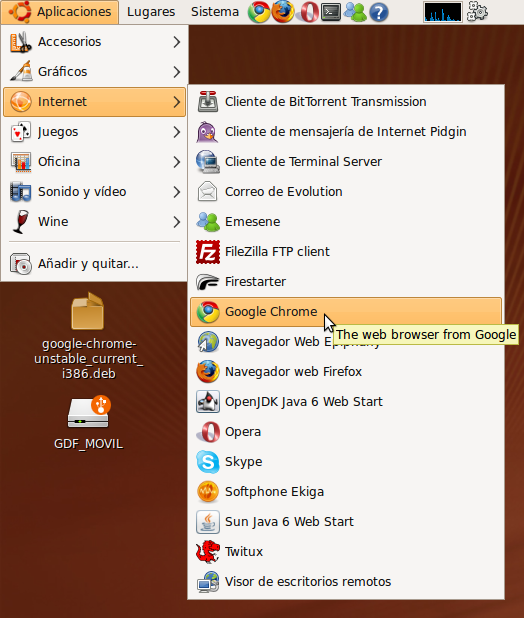Open the terminal launcher in the panel
The width and height of the screenshot is (524, 618).
(x=331, y=12)
